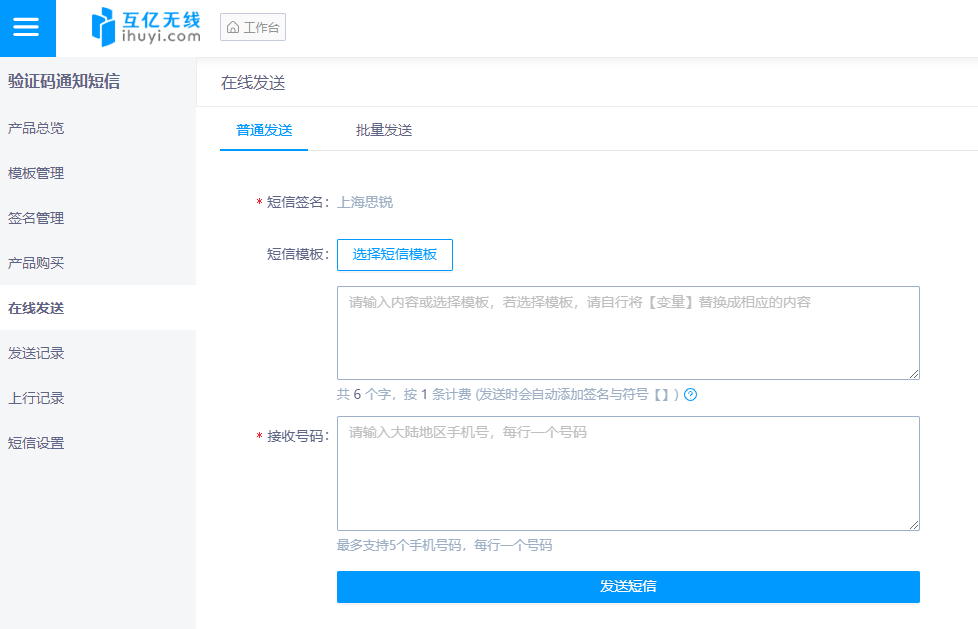
Task: Click the ihuyi.com logo
Action: coord(145,28)
